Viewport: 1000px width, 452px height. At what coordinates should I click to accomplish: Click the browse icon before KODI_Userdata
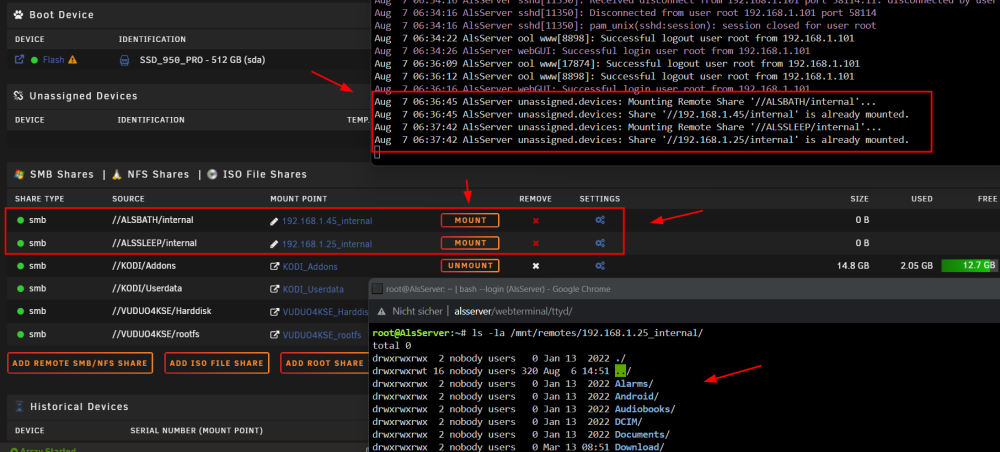pos(275,289)
